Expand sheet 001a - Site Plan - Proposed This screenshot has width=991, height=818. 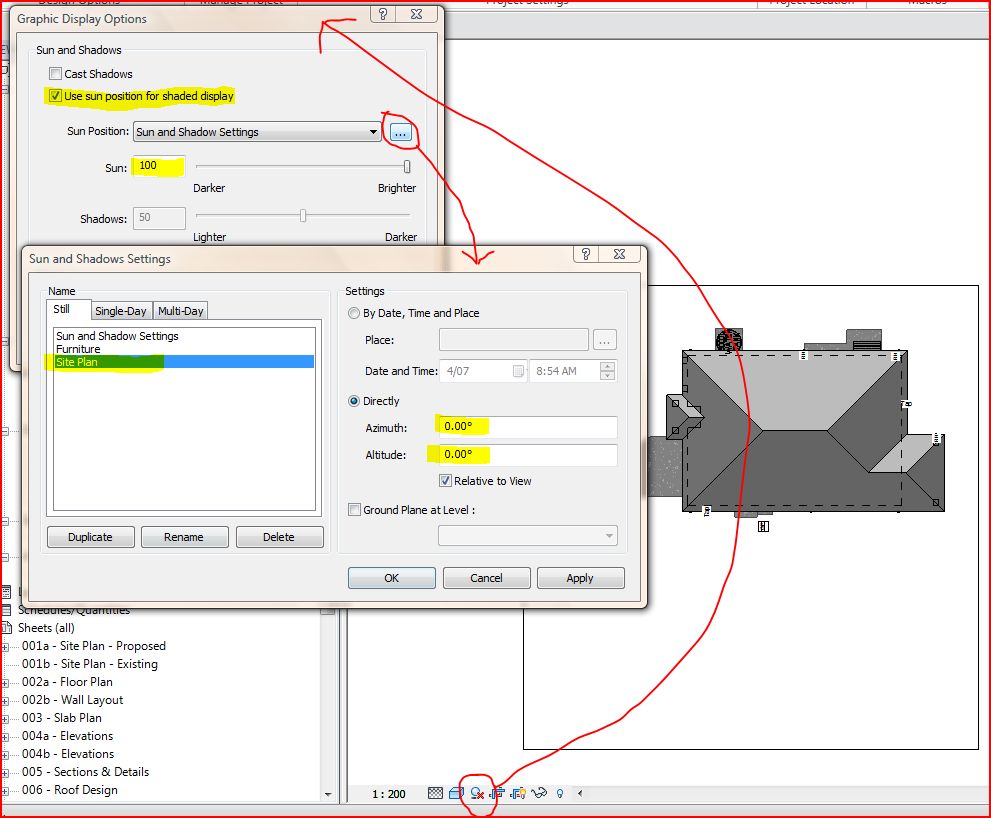point(5,647)
